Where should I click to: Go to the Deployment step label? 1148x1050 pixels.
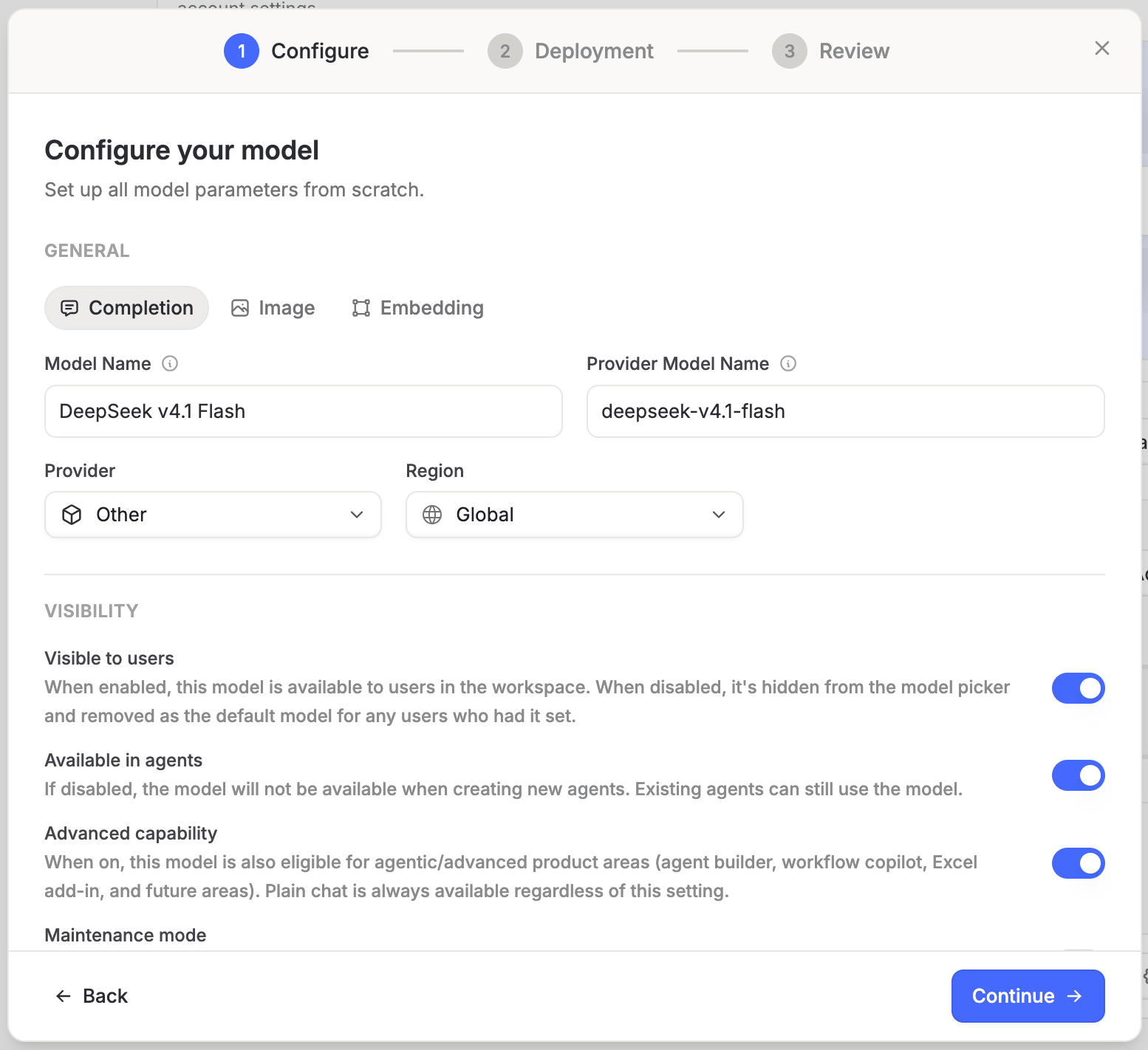click(594, 51)
